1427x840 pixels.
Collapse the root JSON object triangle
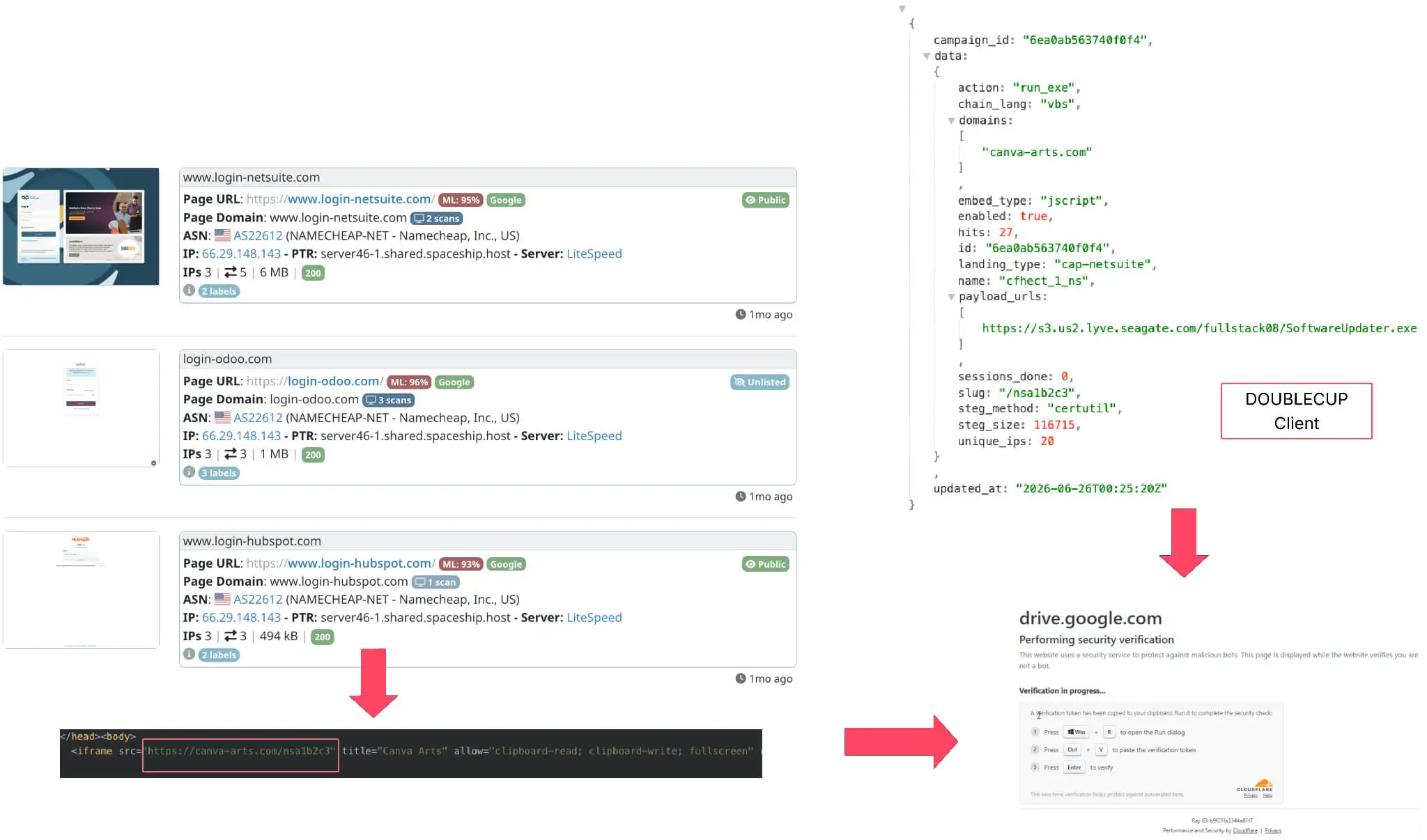tap(902, 9)
